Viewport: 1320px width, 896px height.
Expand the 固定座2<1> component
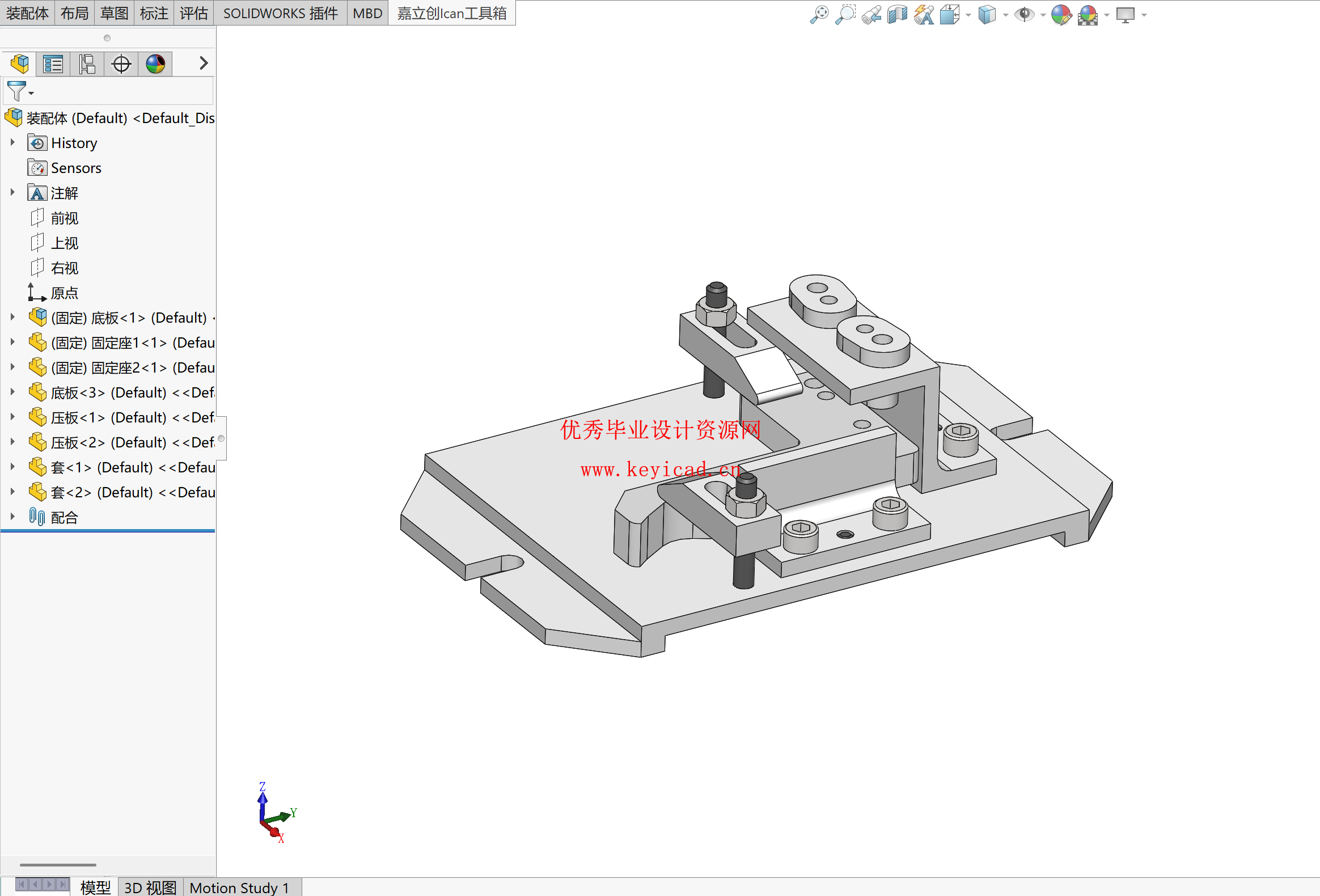click(12, 367)
